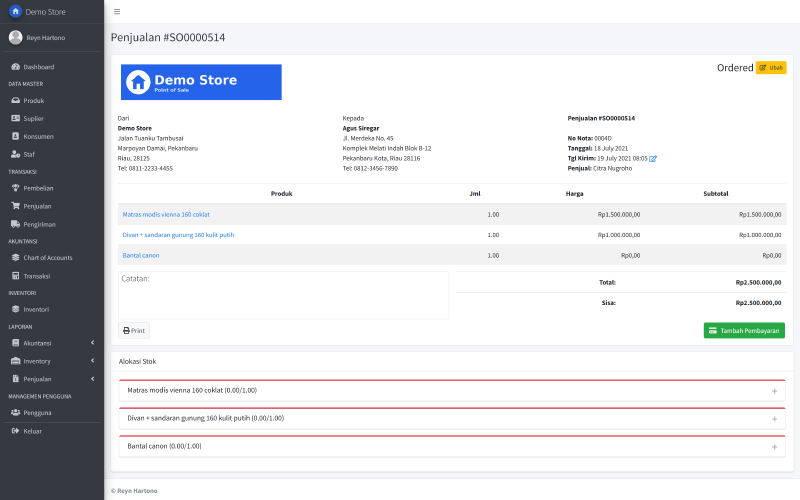Open Reyn Hartono profile name

[x=46, y=38]
